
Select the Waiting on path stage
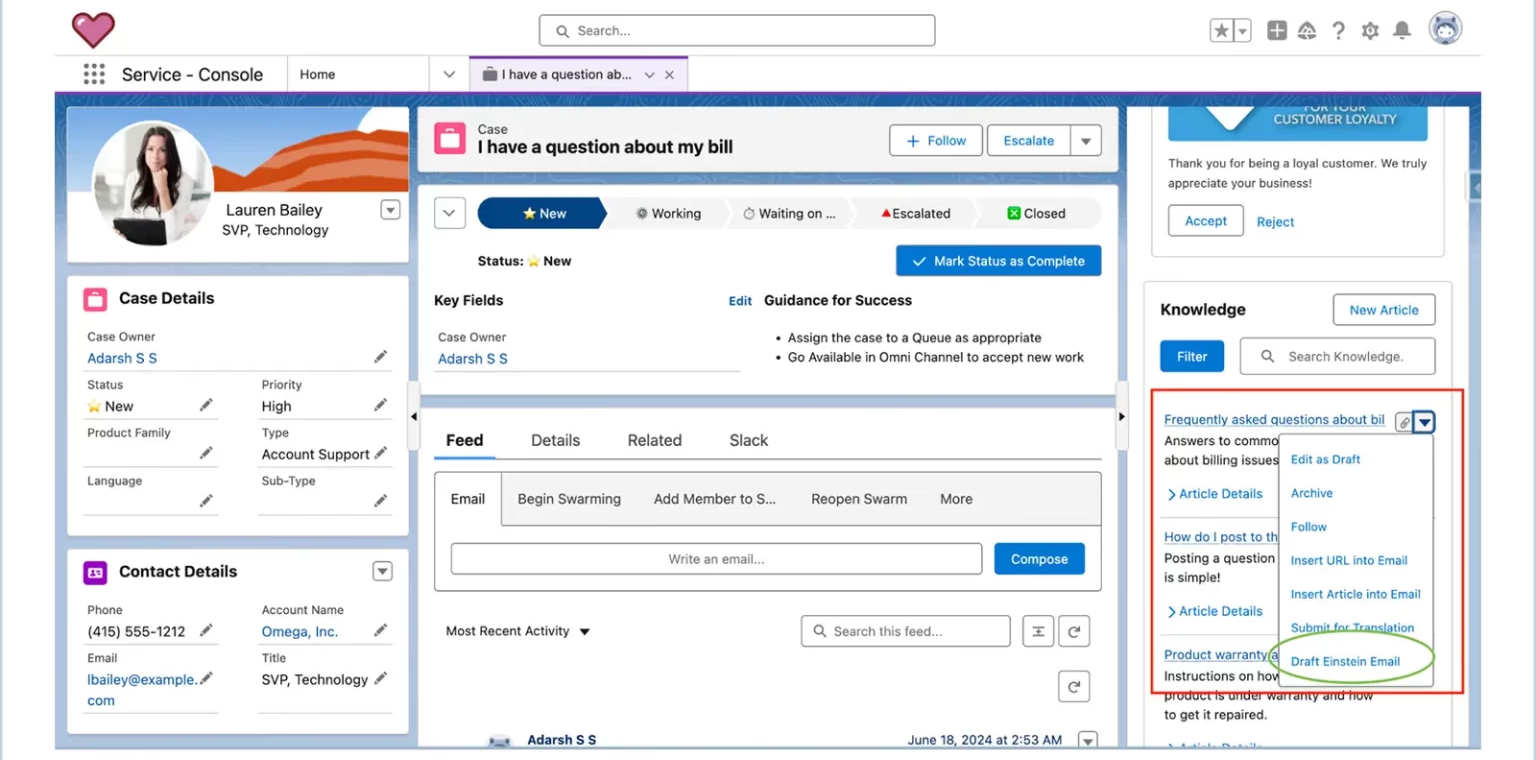[789, 213]
